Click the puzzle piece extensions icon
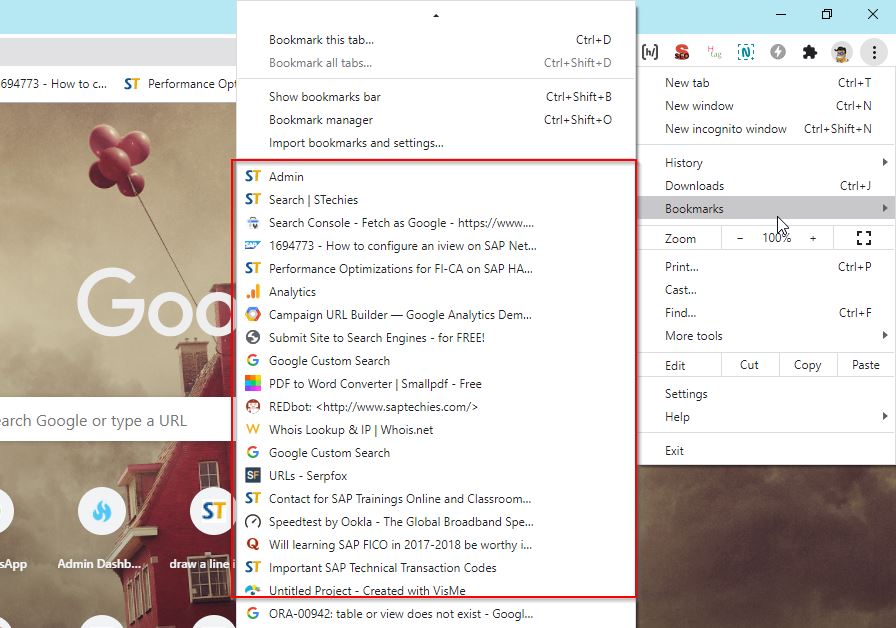The height and width of the screenshot is (628, 896). pos(810,52)
